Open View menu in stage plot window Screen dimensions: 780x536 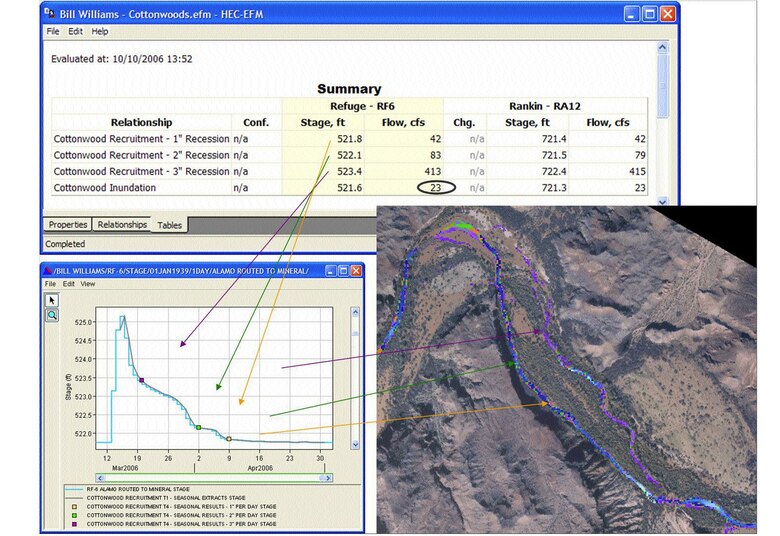pos(88,284)
